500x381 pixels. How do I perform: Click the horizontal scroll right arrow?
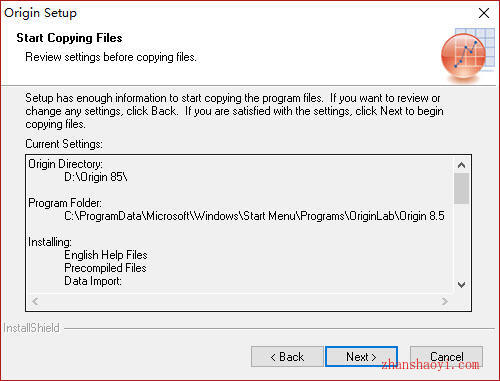(x=445, y=302)
